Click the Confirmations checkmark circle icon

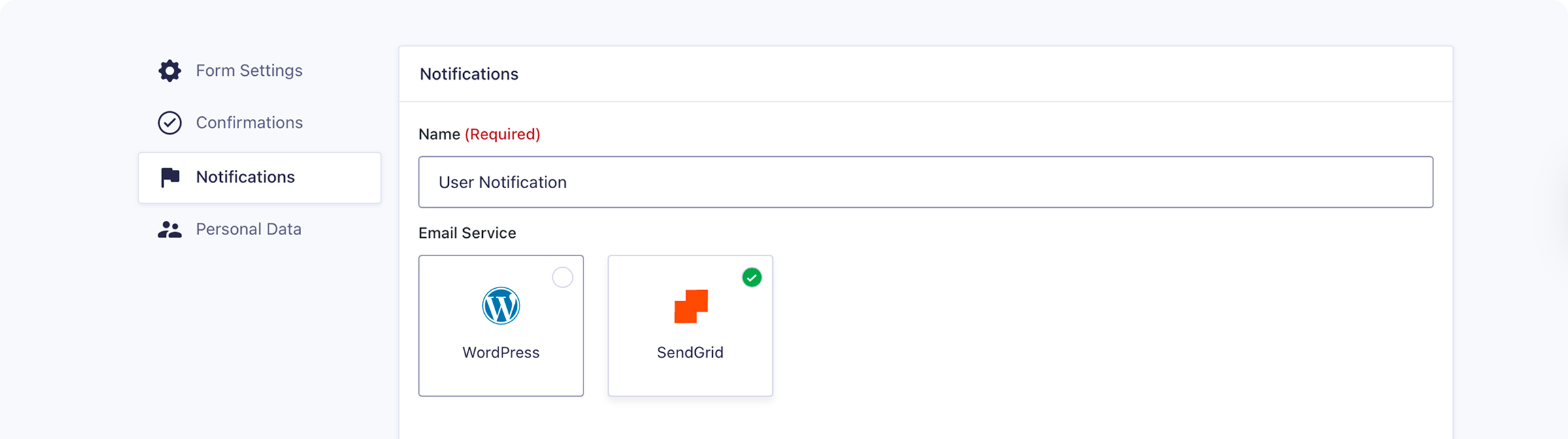(170, 123)
